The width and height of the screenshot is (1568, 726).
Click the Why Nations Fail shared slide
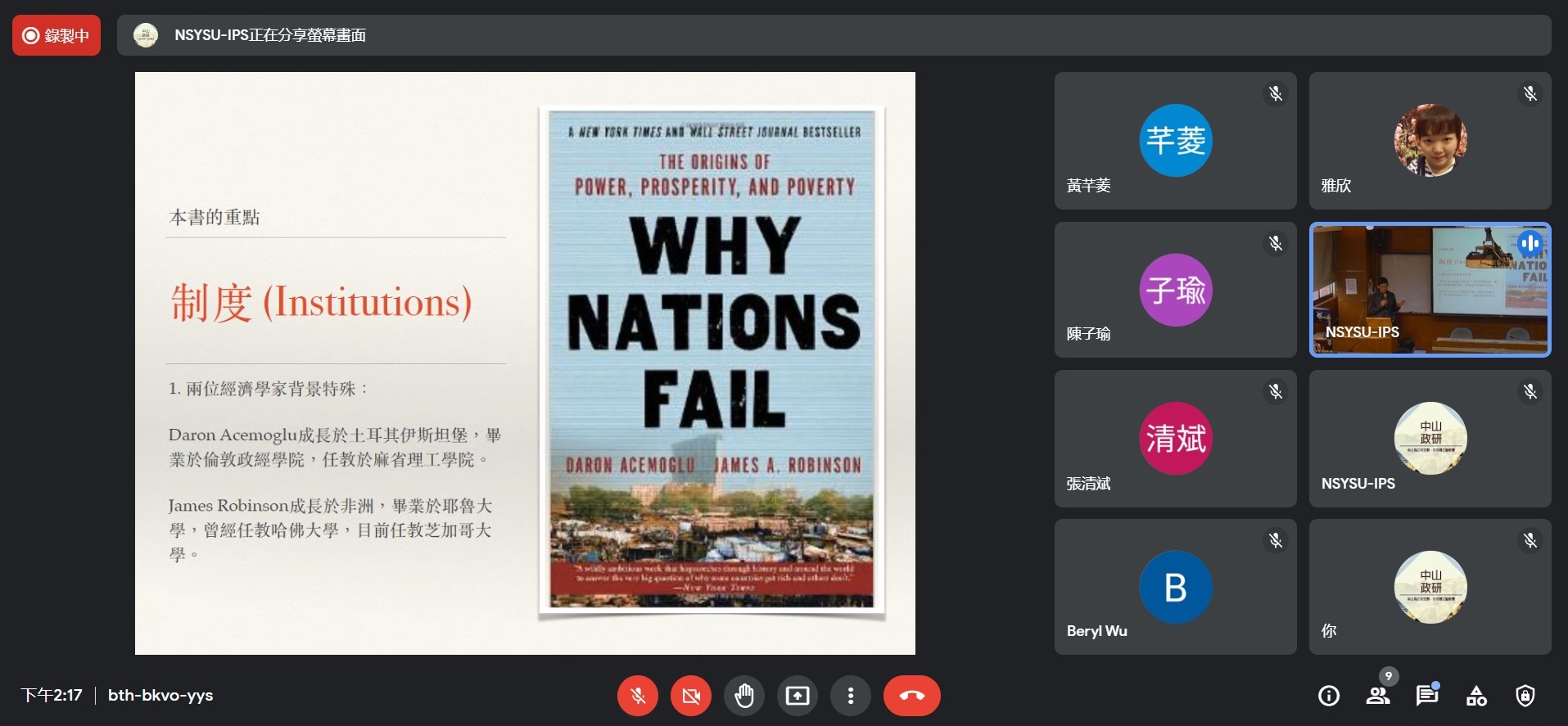click(x=525, y=363)
